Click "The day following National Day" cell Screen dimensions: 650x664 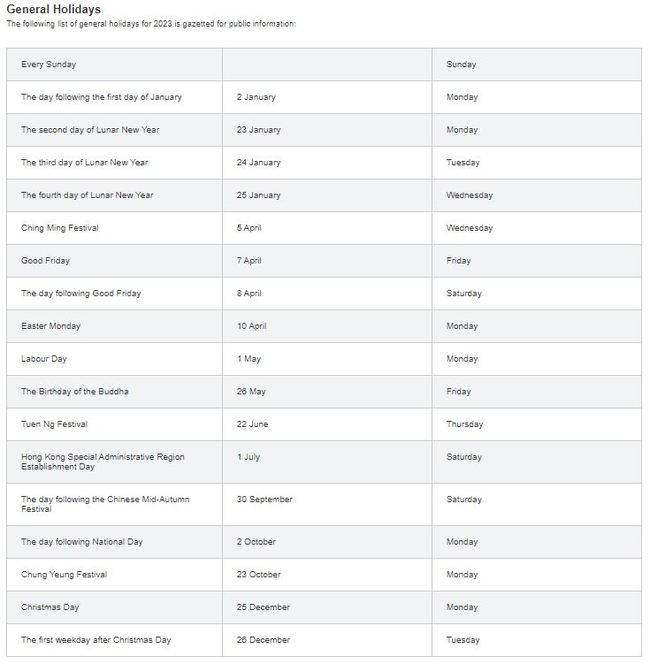(x=82, y=542)
